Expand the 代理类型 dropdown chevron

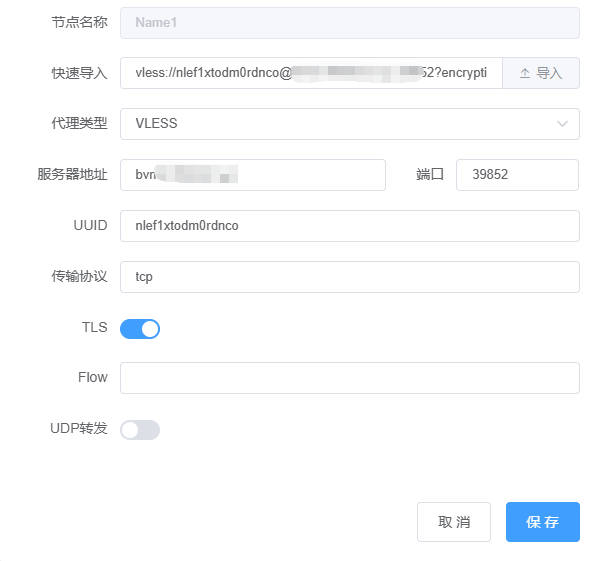coord(562,124)
